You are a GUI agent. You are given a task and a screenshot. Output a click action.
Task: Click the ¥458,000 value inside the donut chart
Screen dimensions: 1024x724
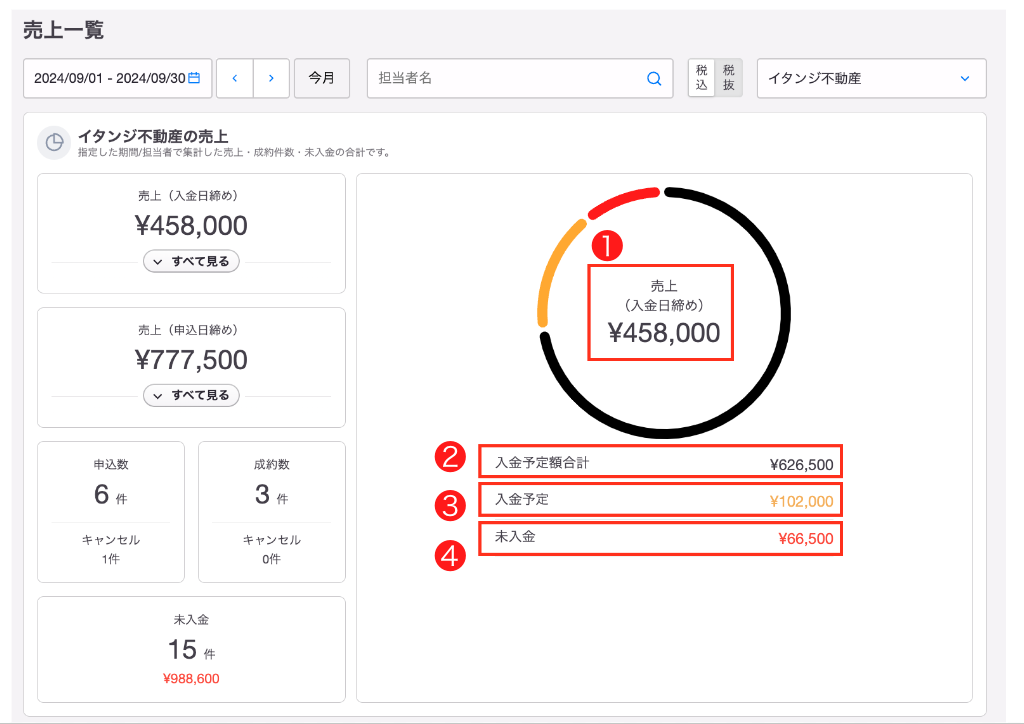664,333
